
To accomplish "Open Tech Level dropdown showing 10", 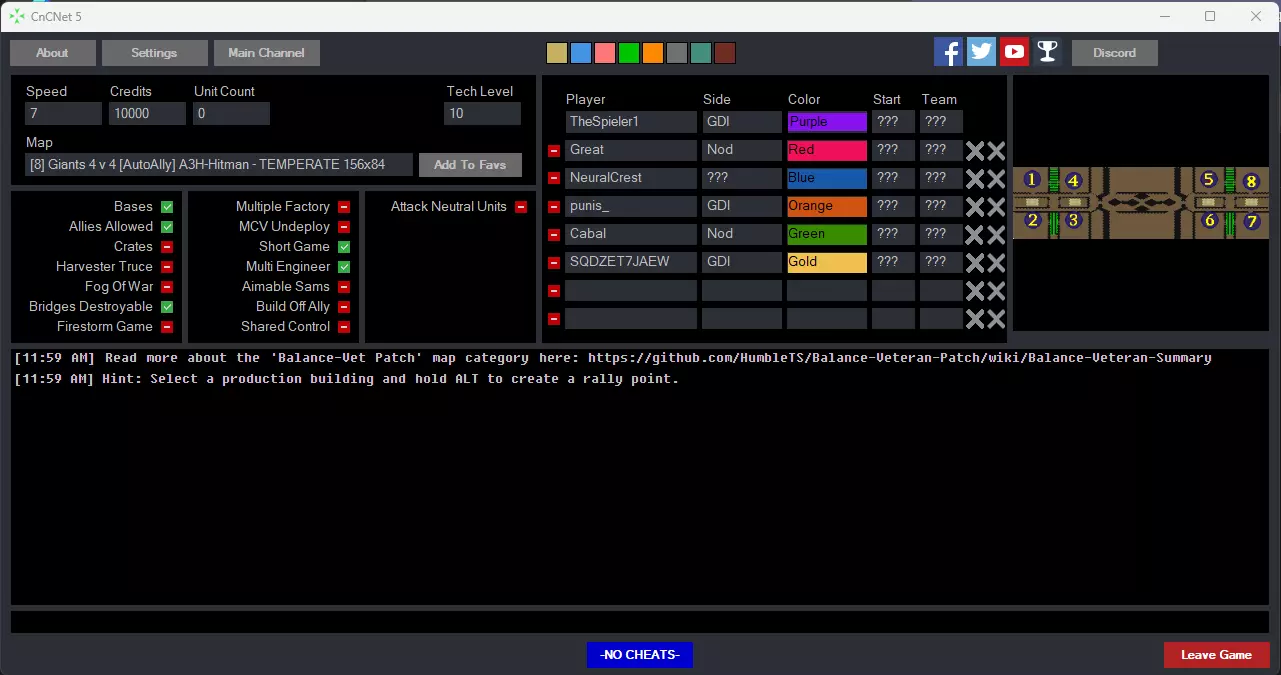I will coord(482,113).
